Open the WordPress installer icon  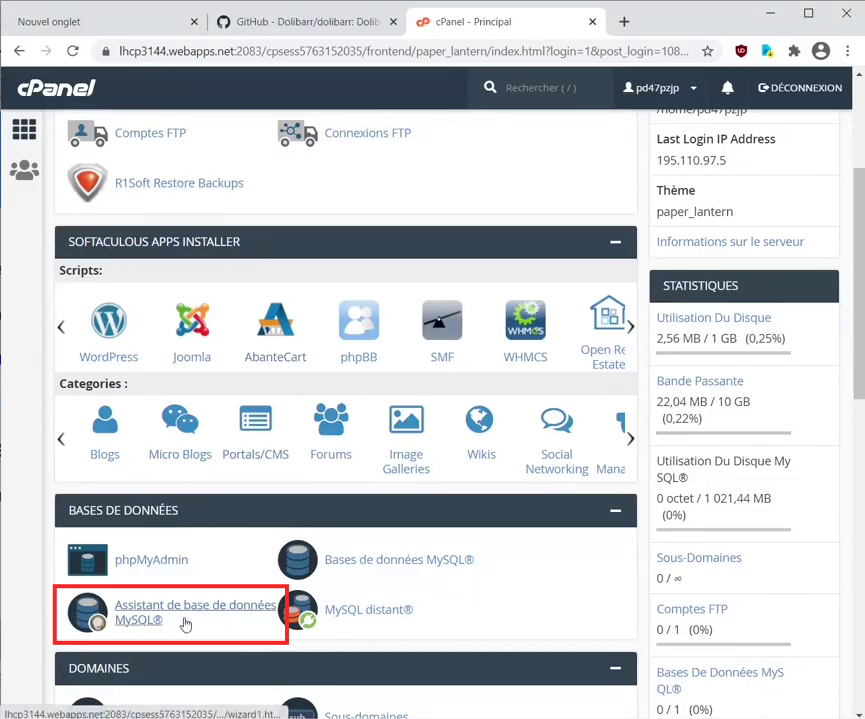point(109,321)
